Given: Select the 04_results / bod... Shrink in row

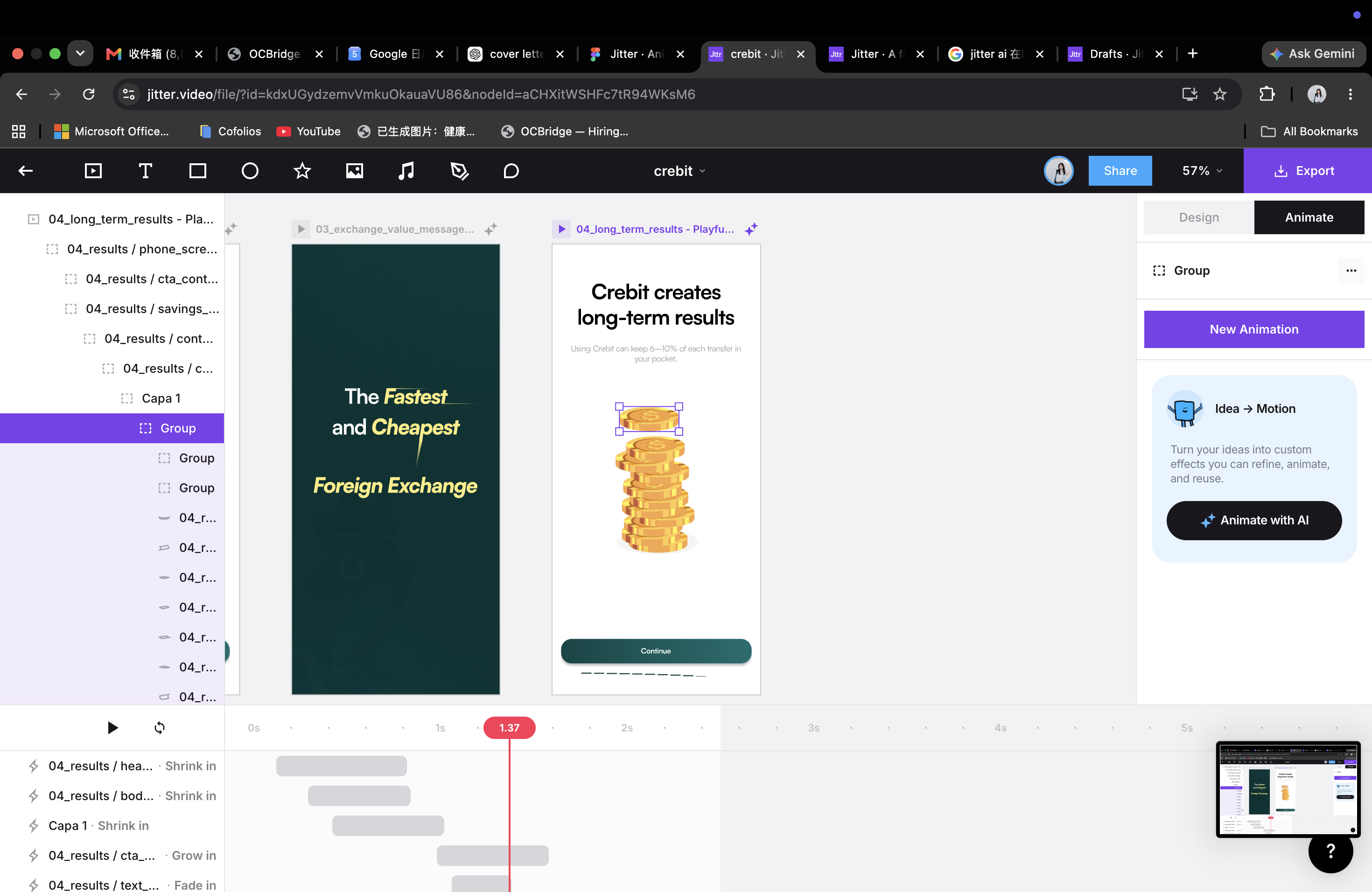Looking at the screenshot, I should (112, 796).
